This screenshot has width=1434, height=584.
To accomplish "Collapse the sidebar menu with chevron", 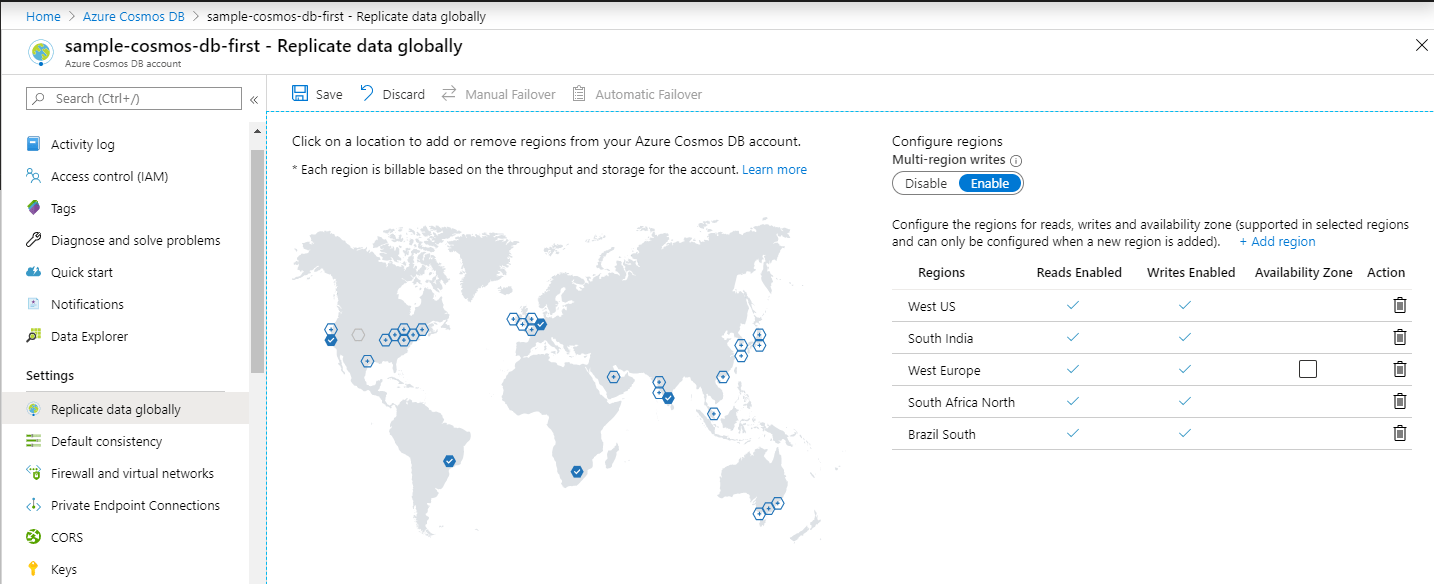I will 254,99.
